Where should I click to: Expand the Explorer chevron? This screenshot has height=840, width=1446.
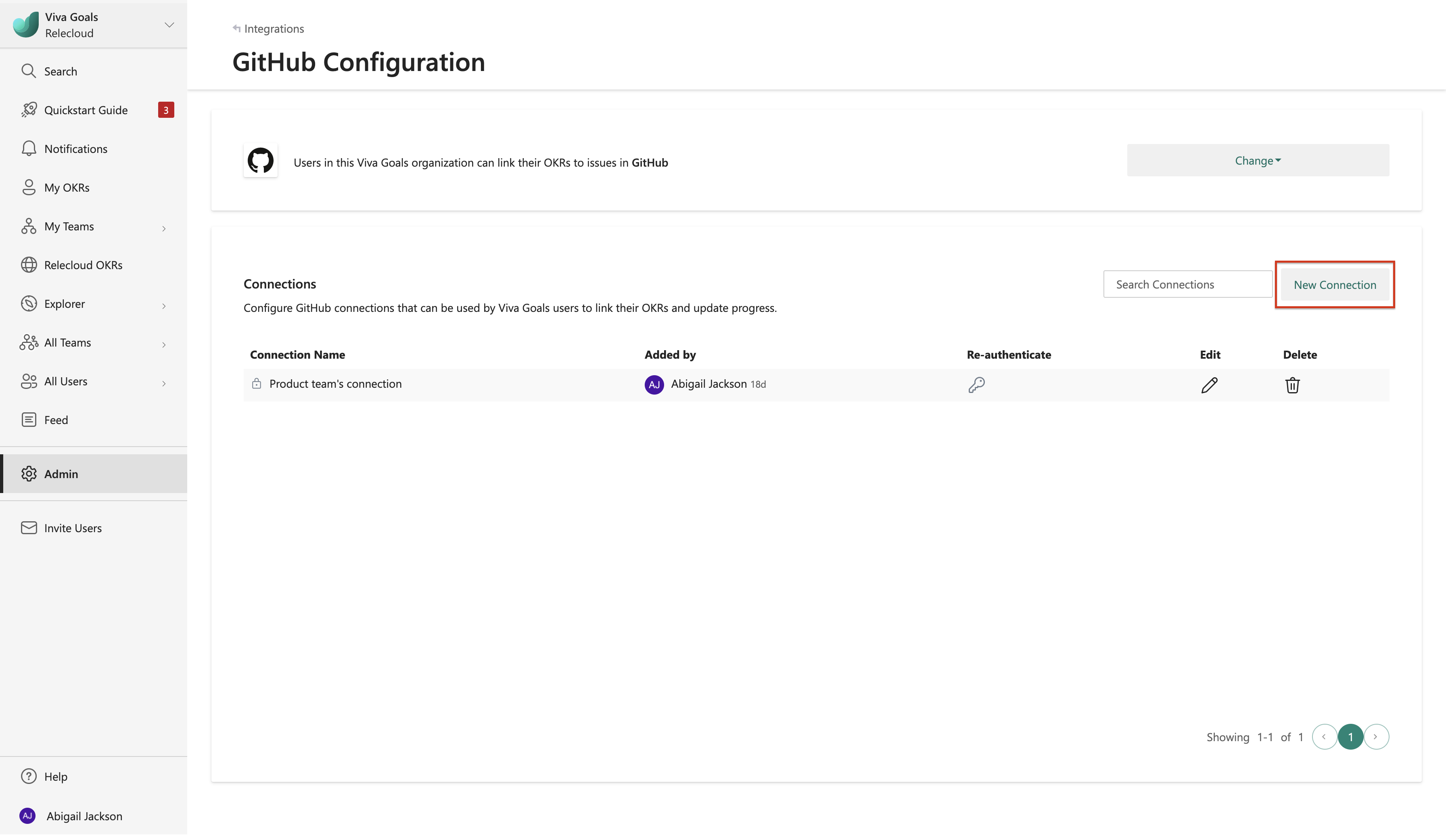[x=164, y=306]
